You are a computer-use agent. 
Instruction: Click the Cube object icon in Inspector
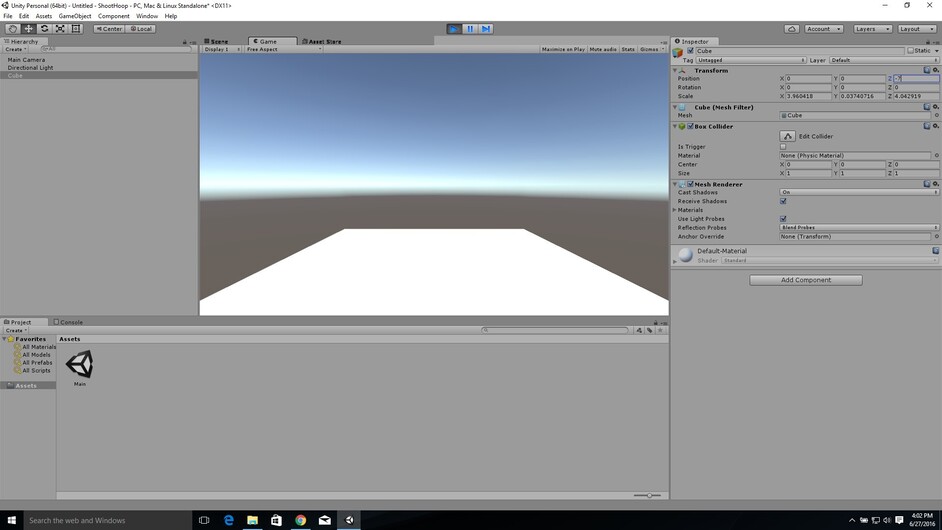pyautogui.click(x=678, y=53)
